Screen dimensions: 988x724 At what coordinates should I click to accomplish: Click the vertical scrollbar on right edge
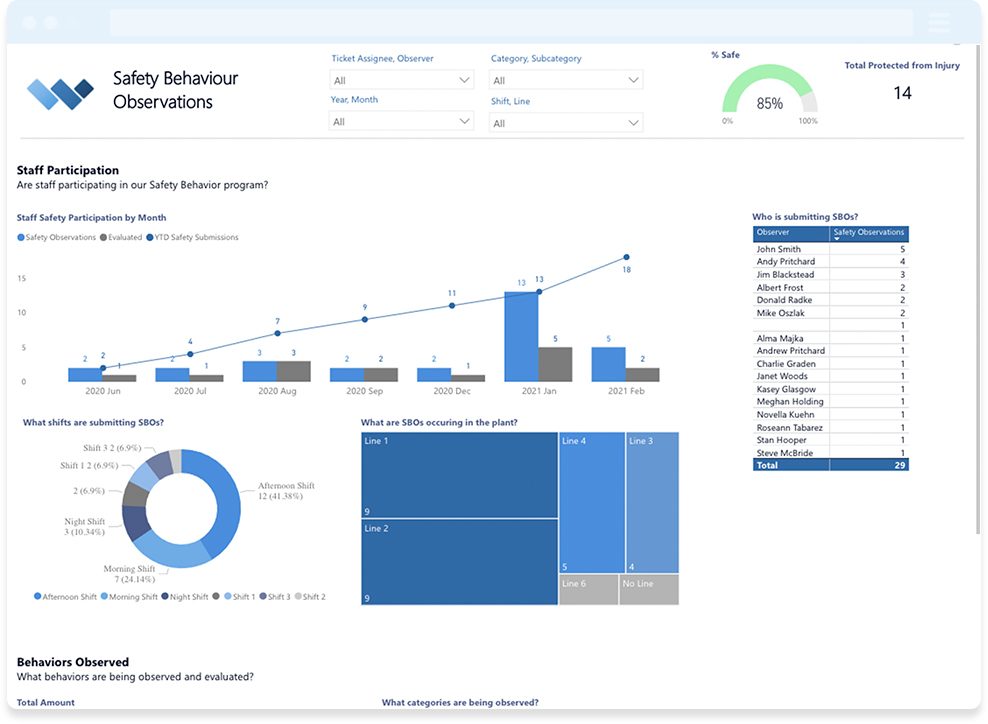pyautogui.click(x=979, y=290)
